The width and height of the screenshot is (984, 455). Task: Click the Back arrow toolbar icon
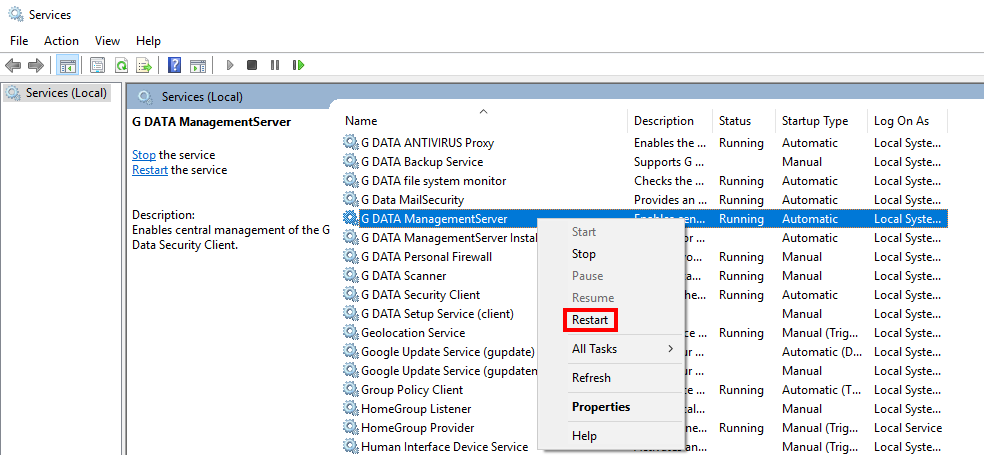click(x=13, y=65)
